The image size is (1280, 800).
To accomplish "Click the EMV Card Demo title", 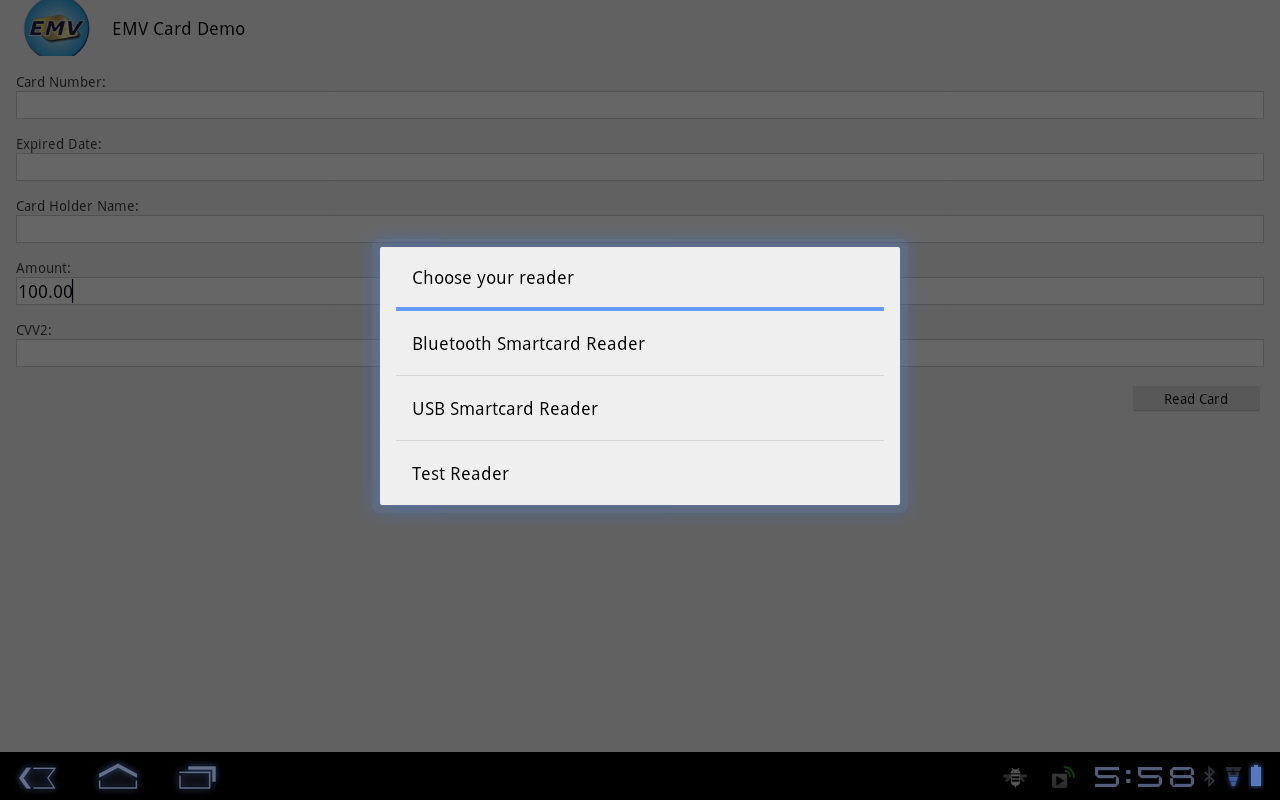I will click(178, 29).
